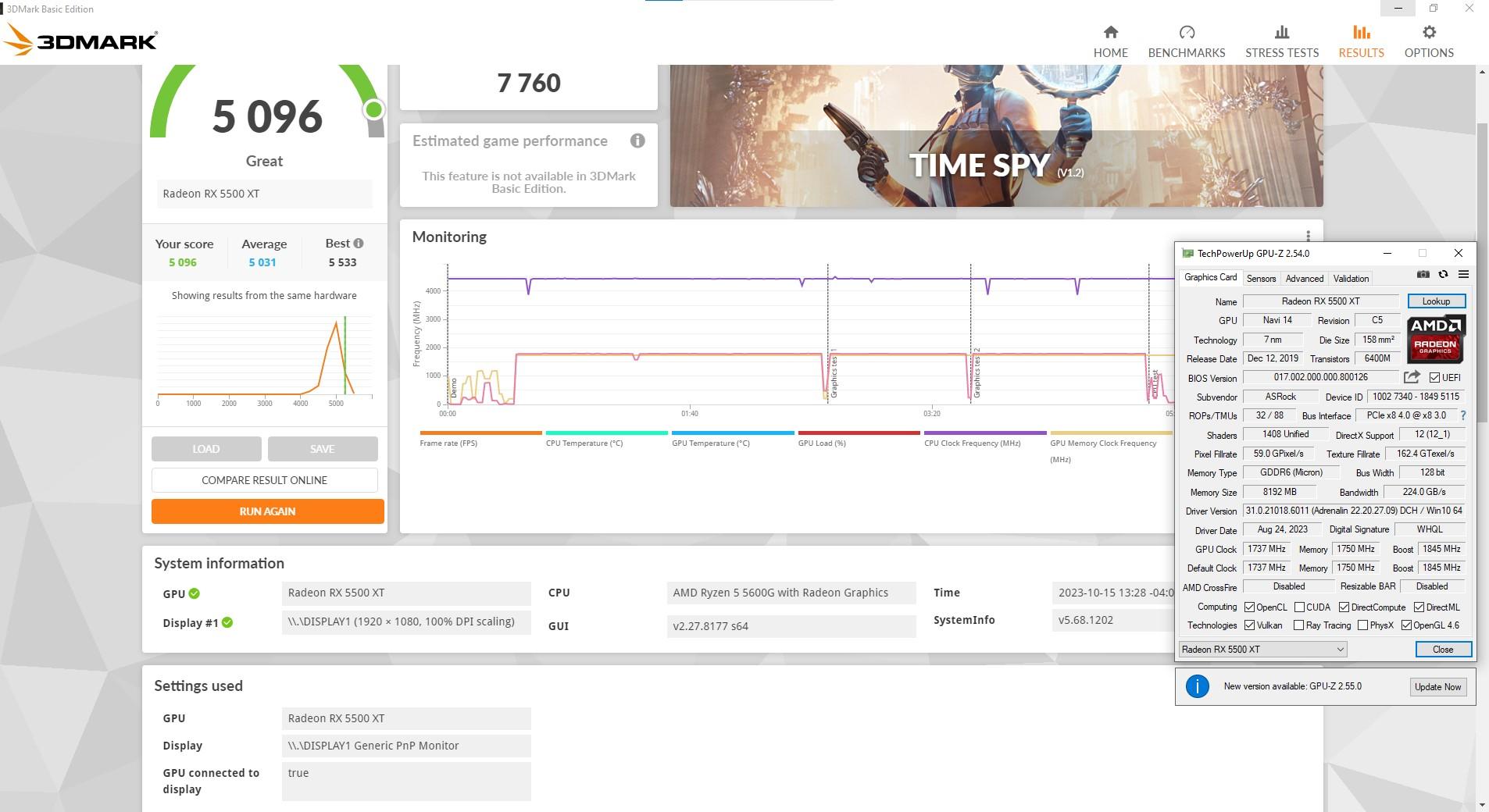The width and height of the screenshot is (1489, 812).
Task: Click Close button in GPU-Z
Action: point(1443,650)
